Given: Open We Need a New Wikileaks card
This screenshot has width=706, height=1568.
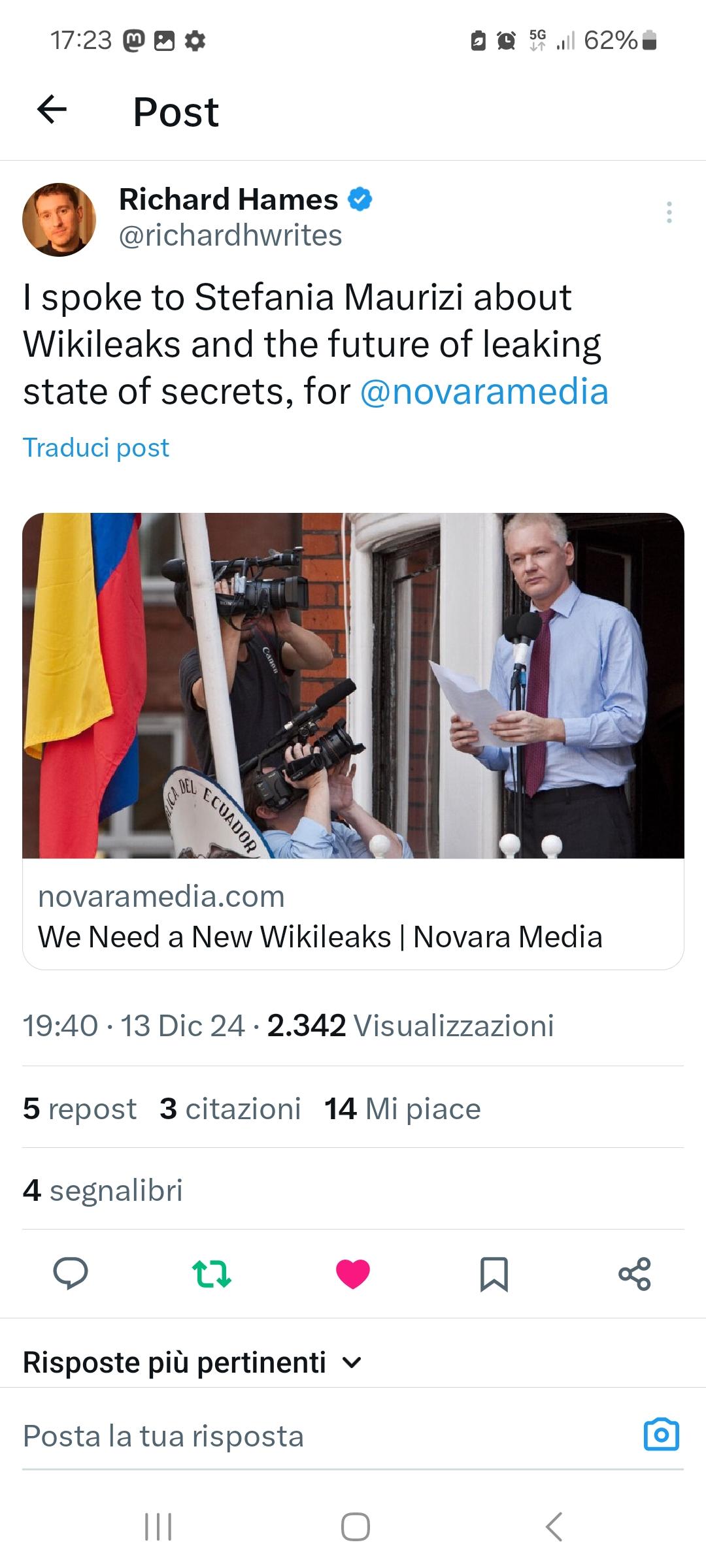Looking at the screenshot, I should pos(353,741).
